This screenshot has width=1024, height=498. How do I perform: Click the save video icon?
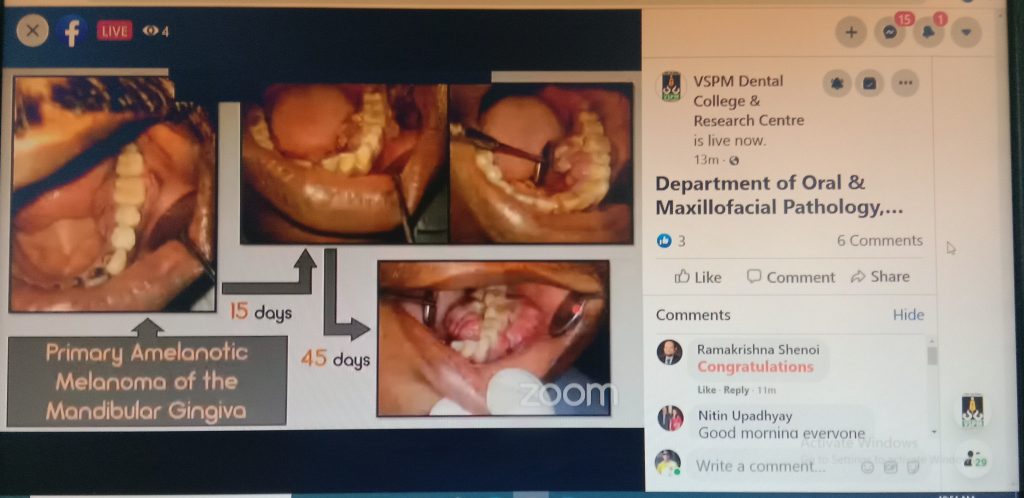click(x=870, y=83)
